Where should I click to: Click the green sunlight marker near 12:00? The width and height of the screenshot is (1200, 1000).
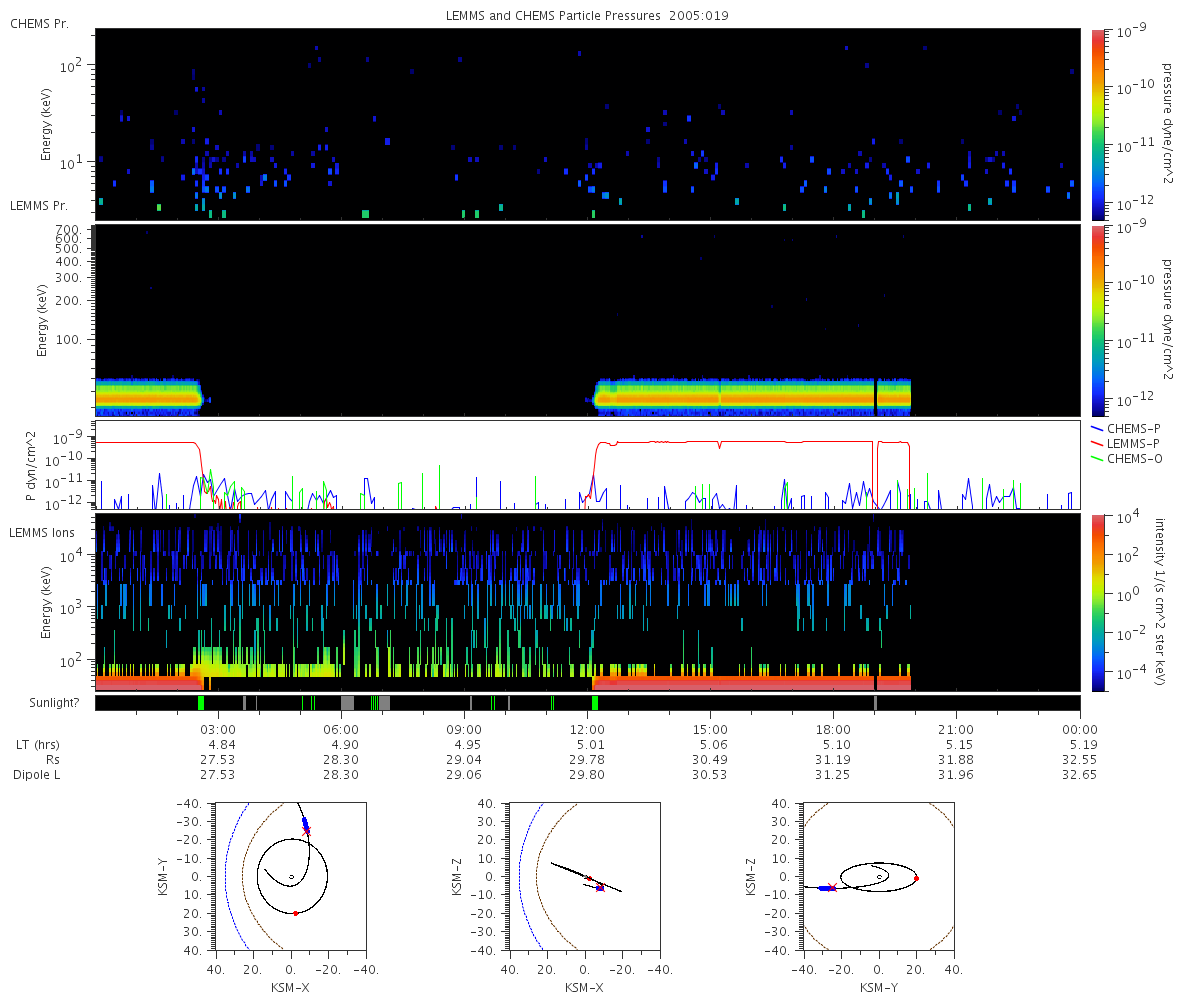pos(594,703)
